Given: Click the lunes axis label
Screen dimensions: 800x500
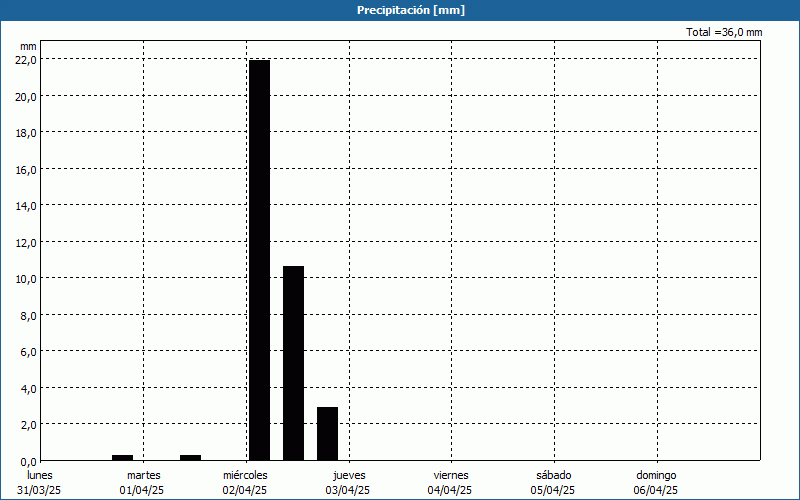Looking at the screenshot, I should coord(40,476).
